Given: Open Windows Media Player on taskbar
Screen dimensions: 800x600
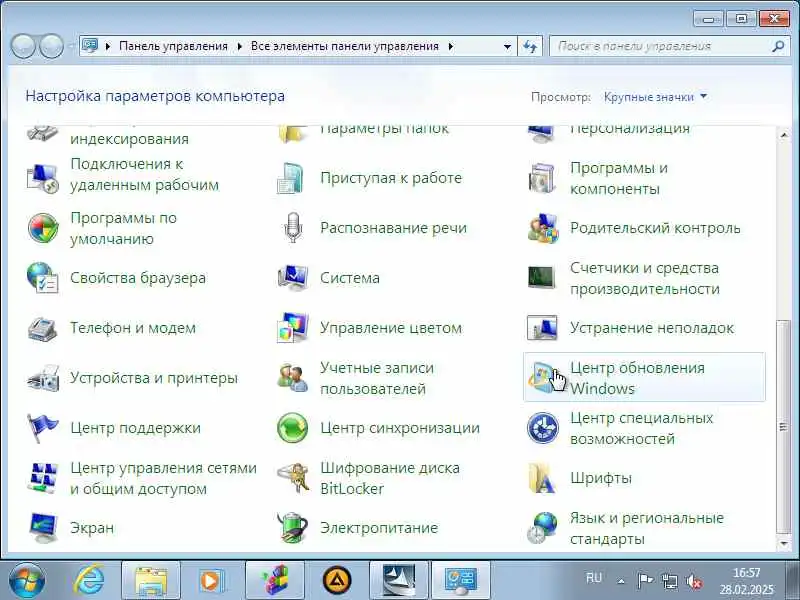Looking at the screenshot, I should point(213,581).
